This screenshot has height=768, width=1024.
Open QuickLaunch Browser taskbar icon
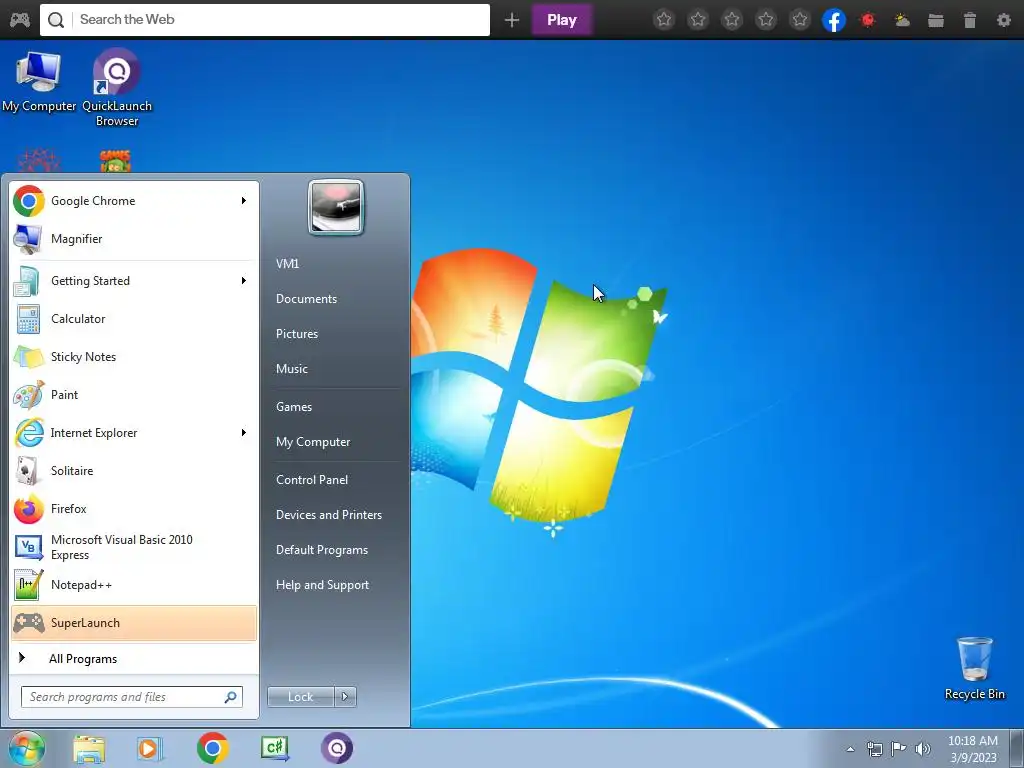[337, 748]
